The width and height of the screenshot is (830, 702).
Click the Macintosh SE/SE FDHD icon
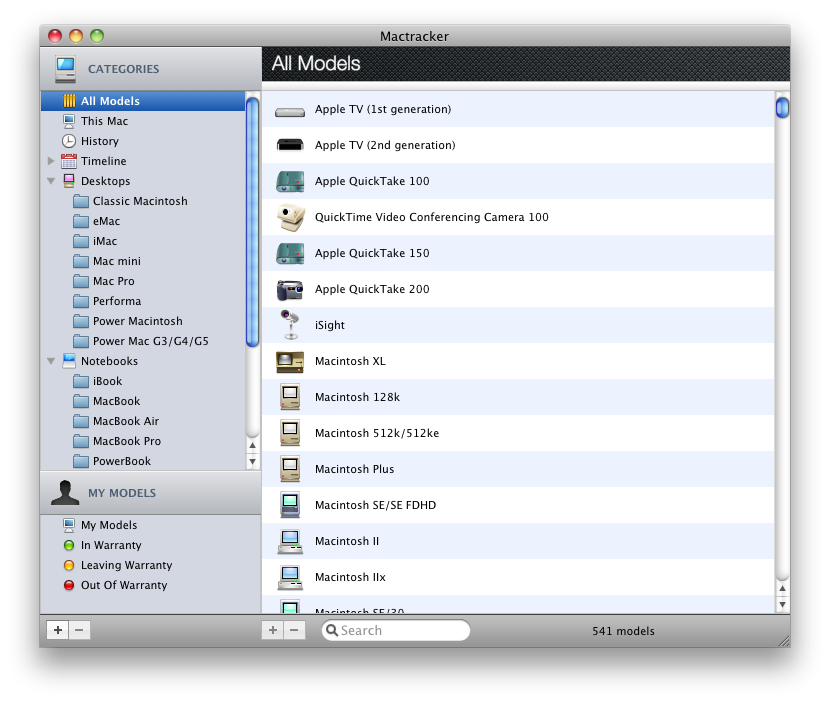point(290,505)
